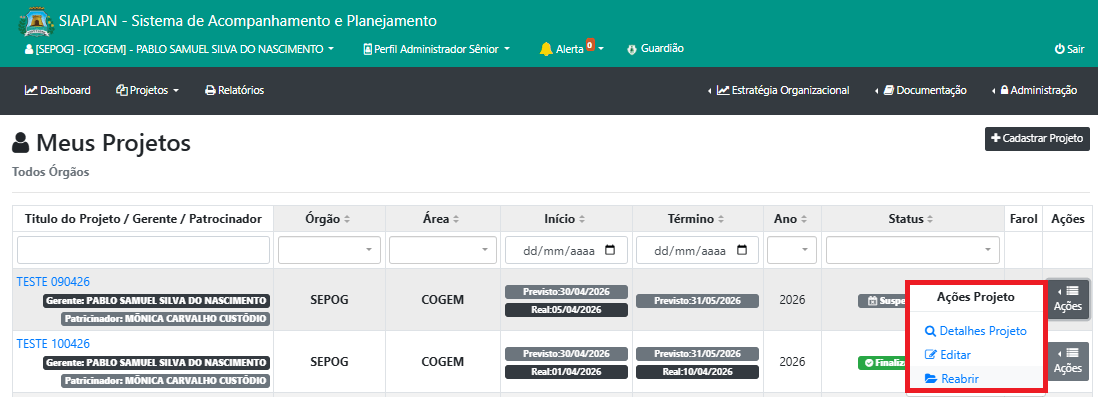Sort table by Área column
This screenshot has height=397, width=1098.
[x=443, y=219]
